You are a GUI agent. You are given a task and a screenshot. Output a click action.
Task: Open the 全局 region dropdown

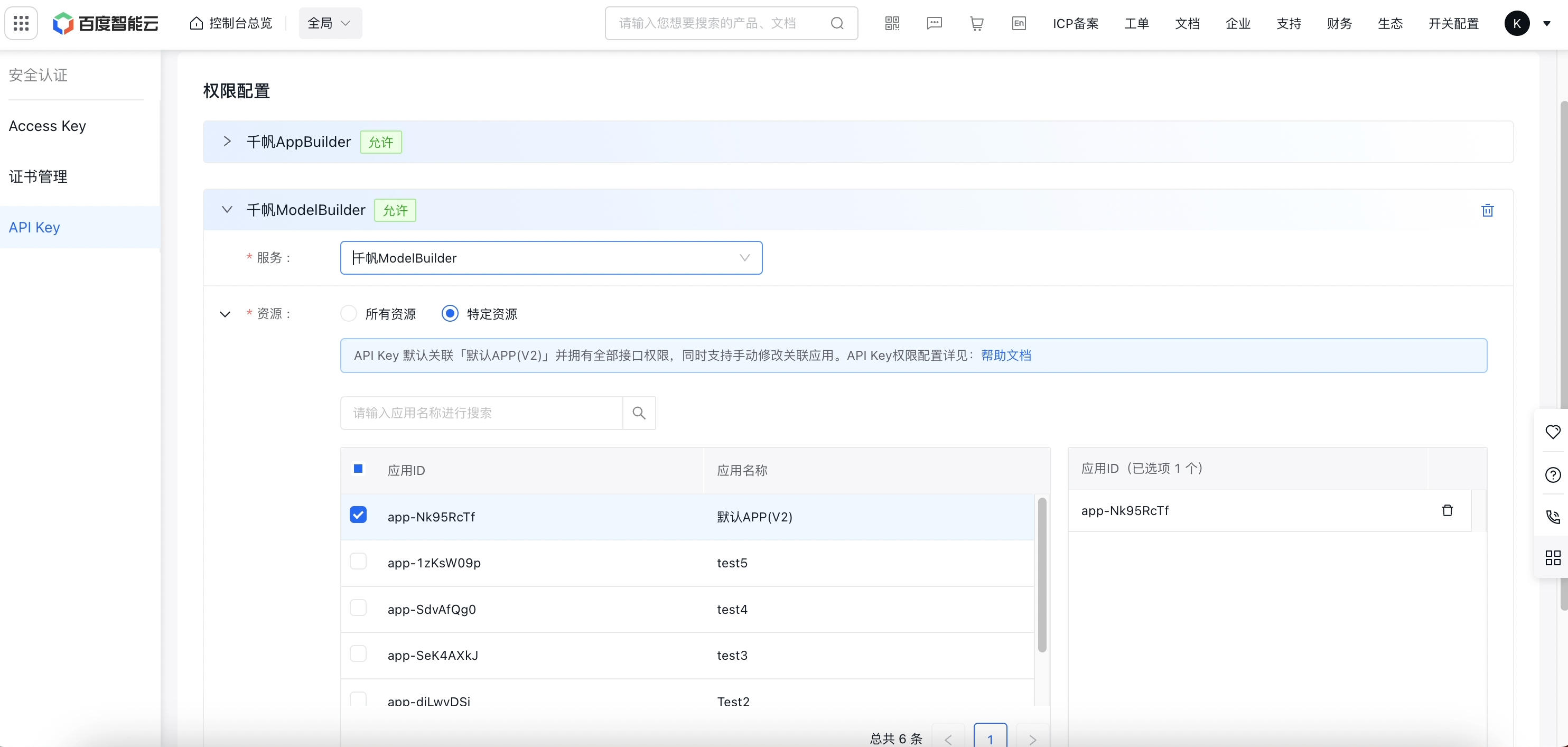pyautogui.click(x=330, y=23)
